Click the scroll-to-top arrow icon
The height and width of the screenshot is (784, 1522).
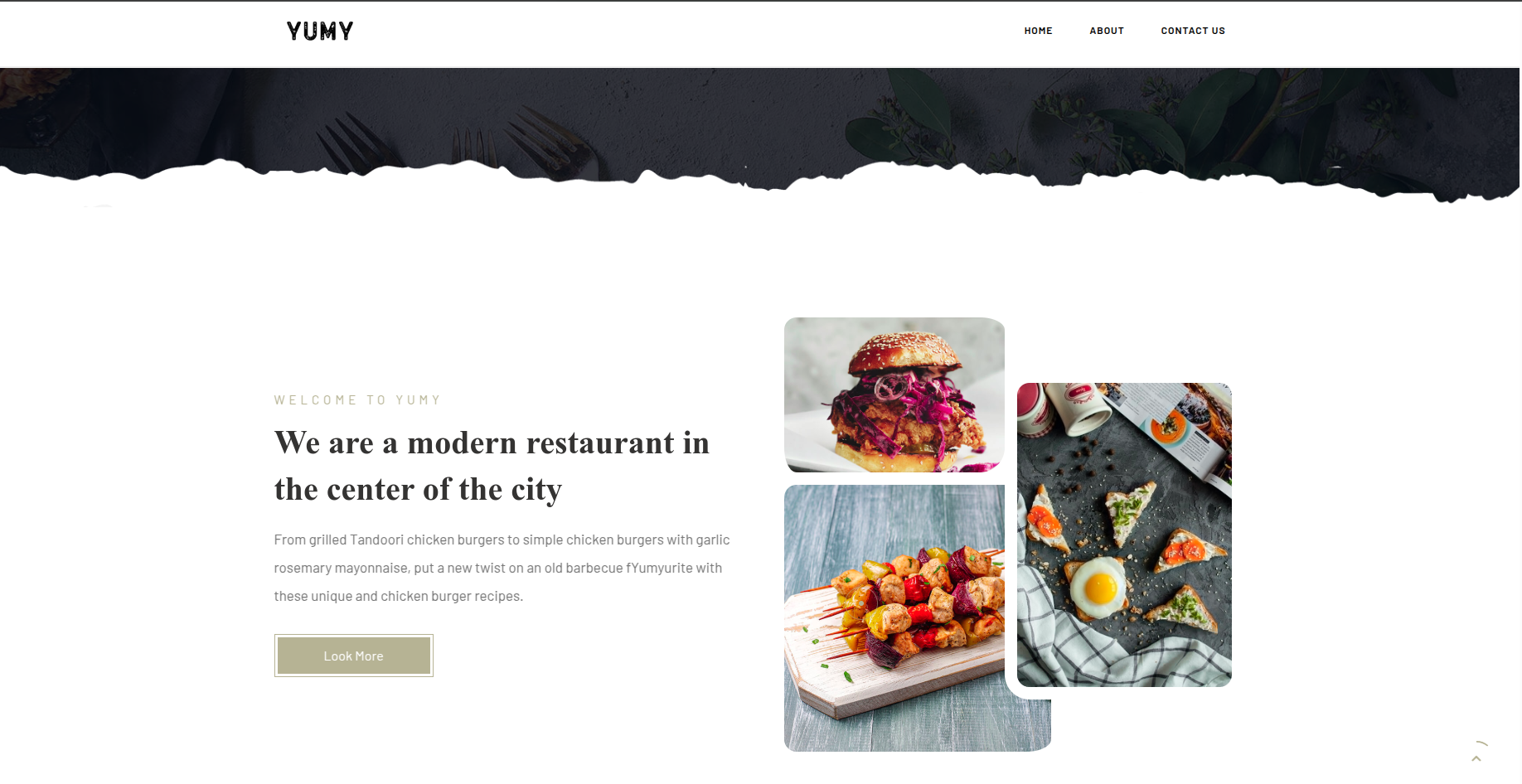pyautogui.click(x=1476, y=757)
